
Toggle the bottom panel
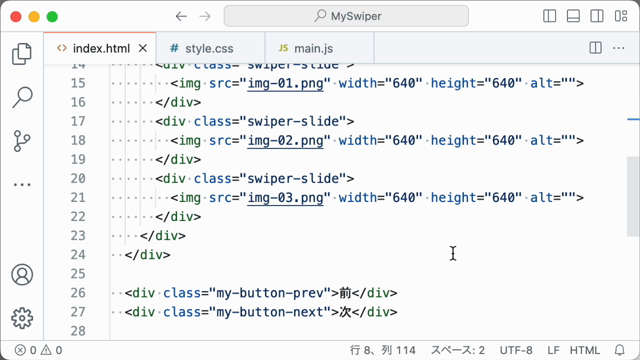(x=573, y=16)
